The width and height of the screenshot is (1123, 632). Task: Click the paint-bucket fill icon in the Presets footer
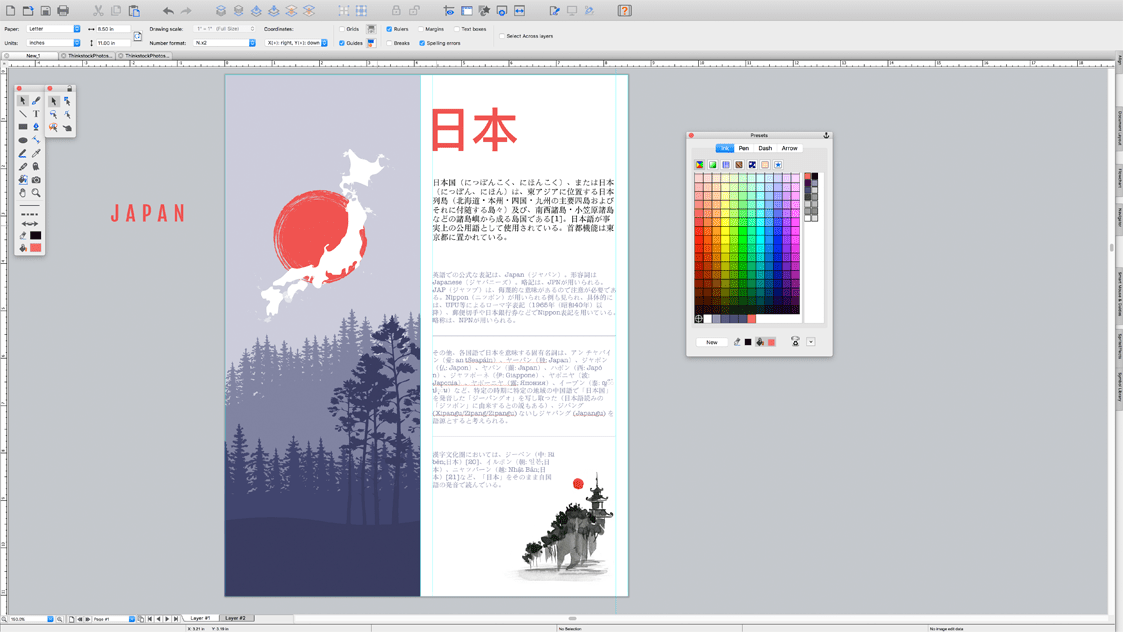760,343
